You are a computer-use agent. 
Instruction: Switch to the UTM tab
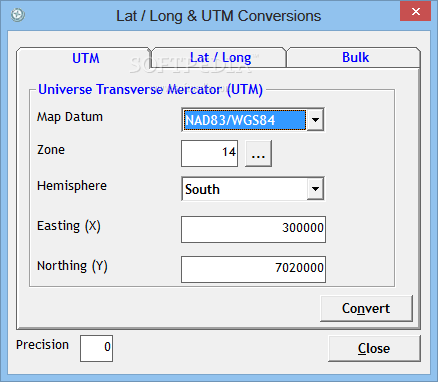click(x=86, y=58)
